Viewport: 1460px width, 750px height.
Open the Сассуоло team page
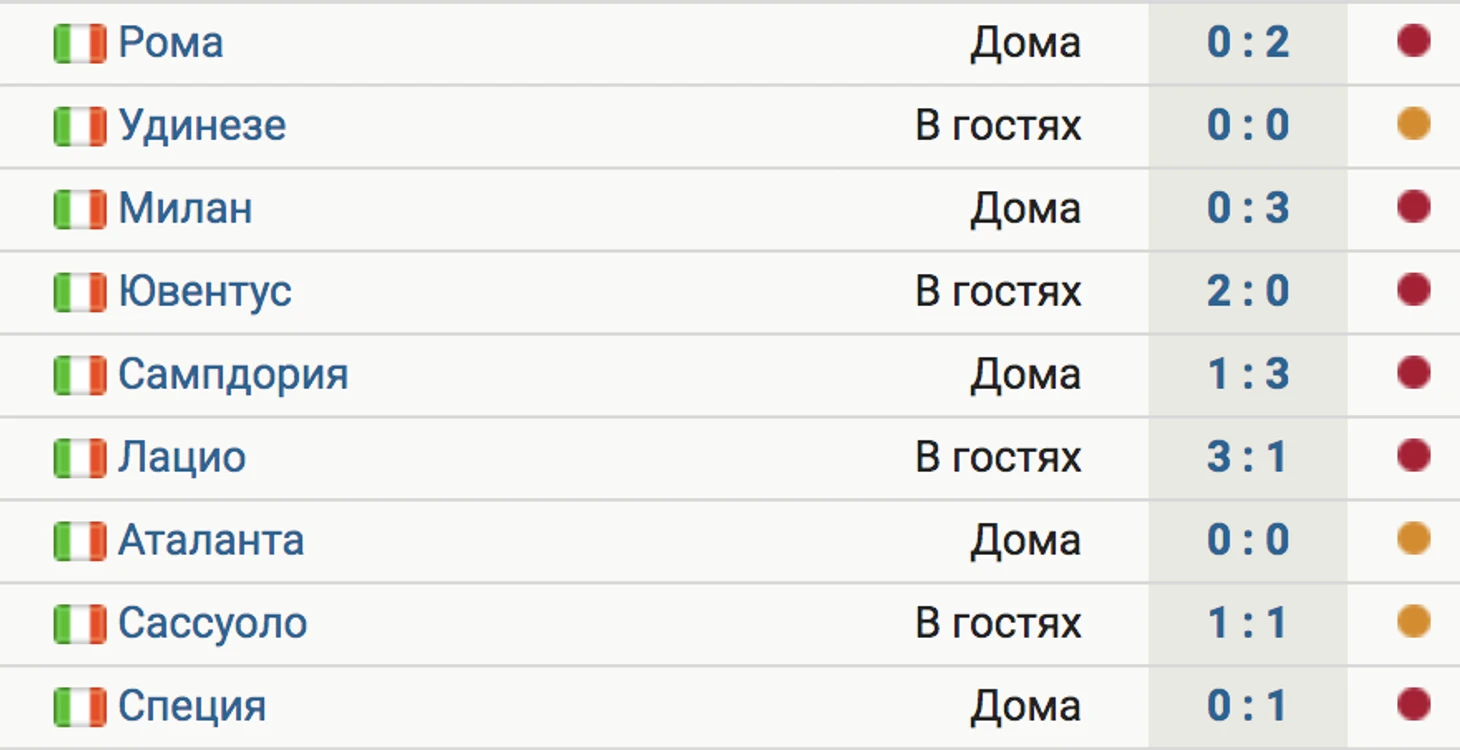pos(212,624)
